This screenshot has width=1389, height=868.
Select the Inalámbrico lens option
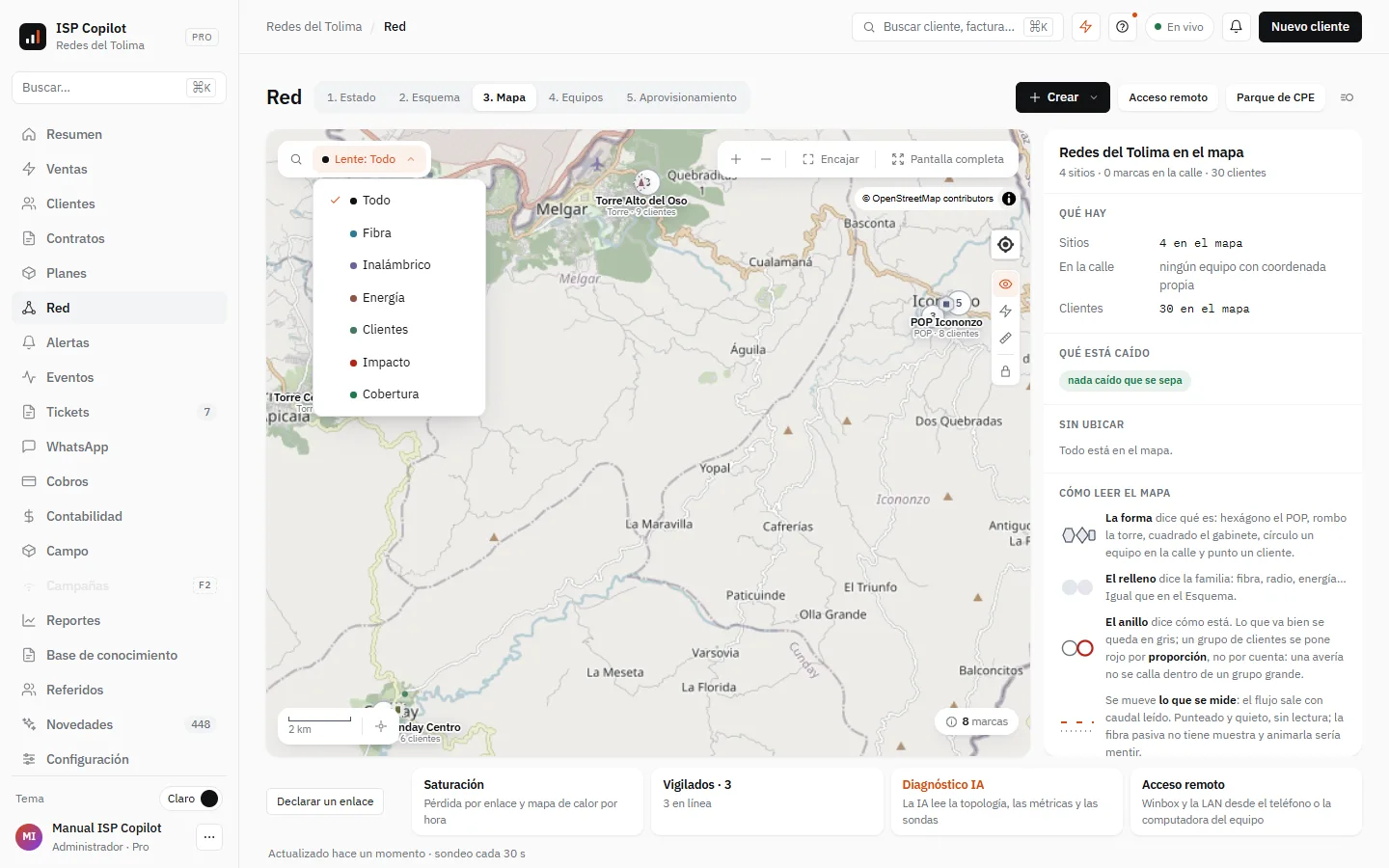pos(399,265)
